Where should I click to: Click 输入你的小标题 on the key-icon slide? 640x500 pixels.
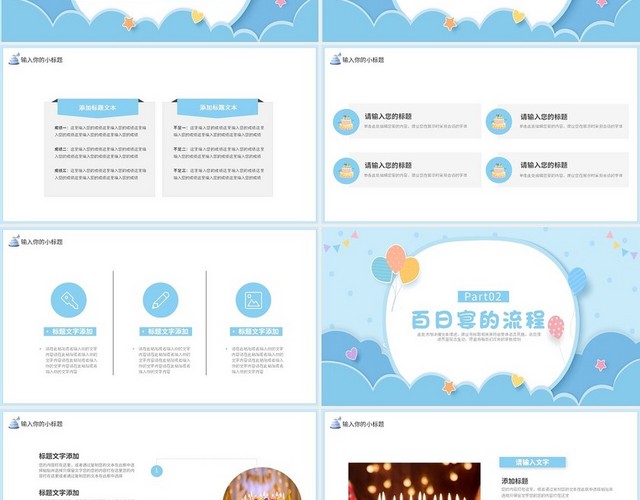tap(42, 242)
